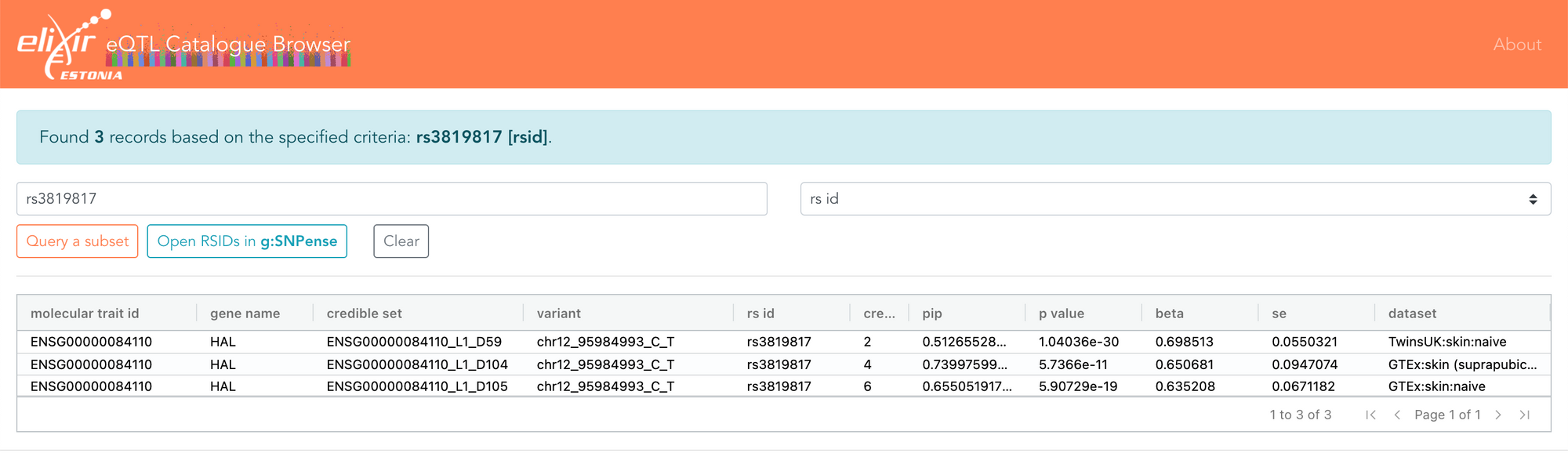The height and width of the screenshot is (453, 1568).
Task: Focus the rs3819817 search input field
Action: click(392, 199)
